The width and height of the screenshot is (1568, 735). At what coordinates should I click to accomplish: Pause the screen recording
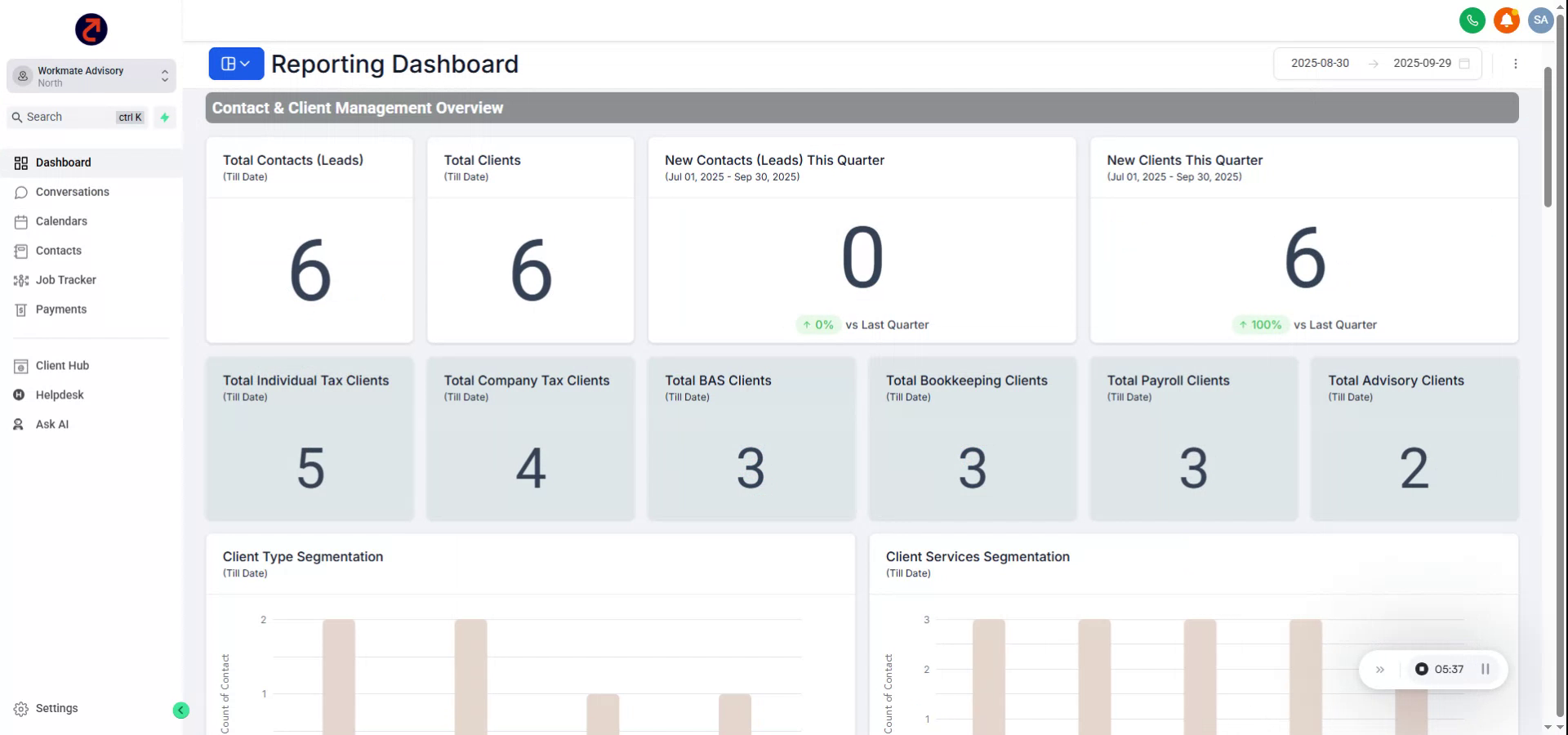[x=1486, y=669]
